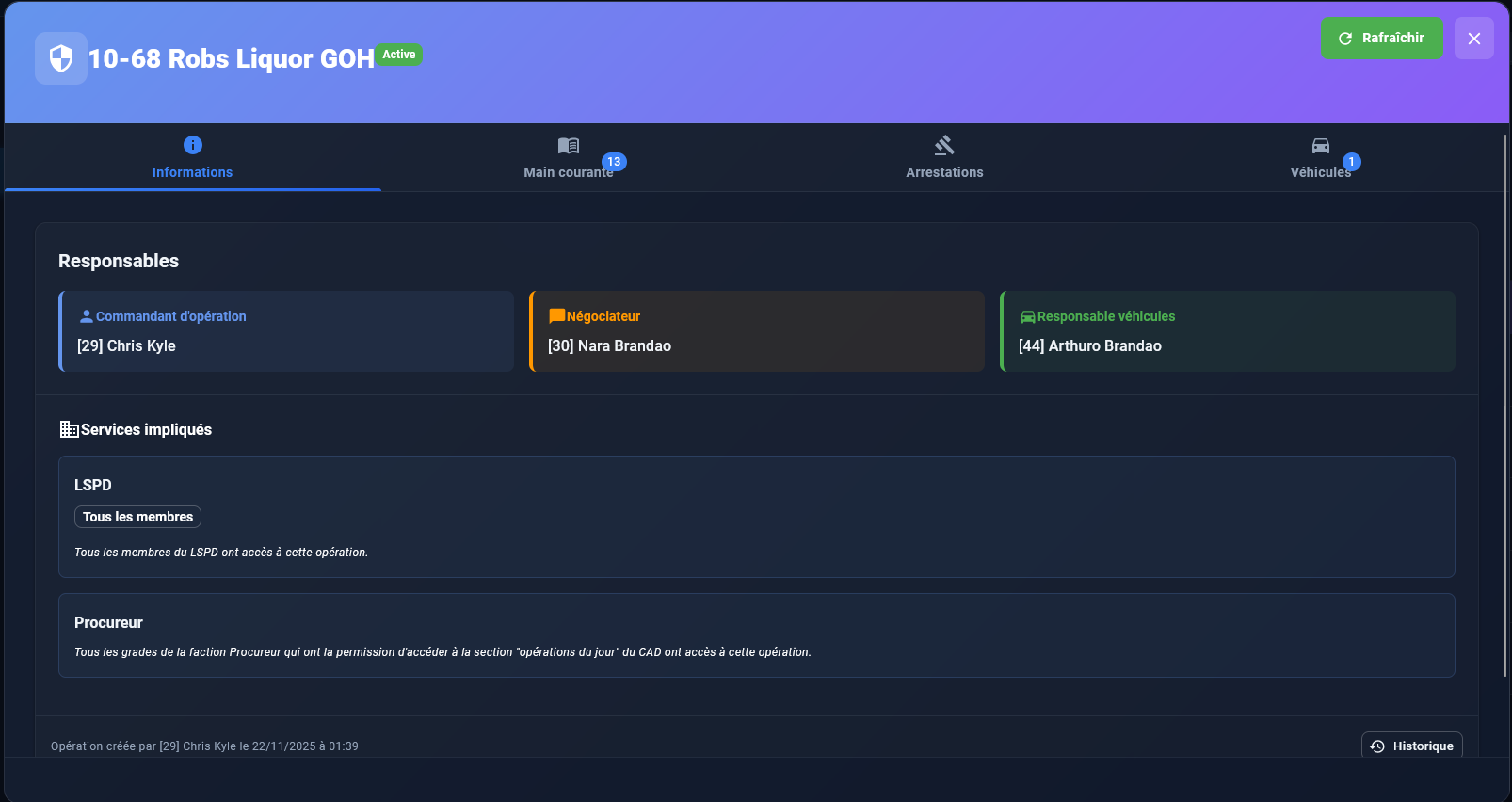Select the Nara Brandao negotiator card

pyautogui.click(x=757, y=331)
